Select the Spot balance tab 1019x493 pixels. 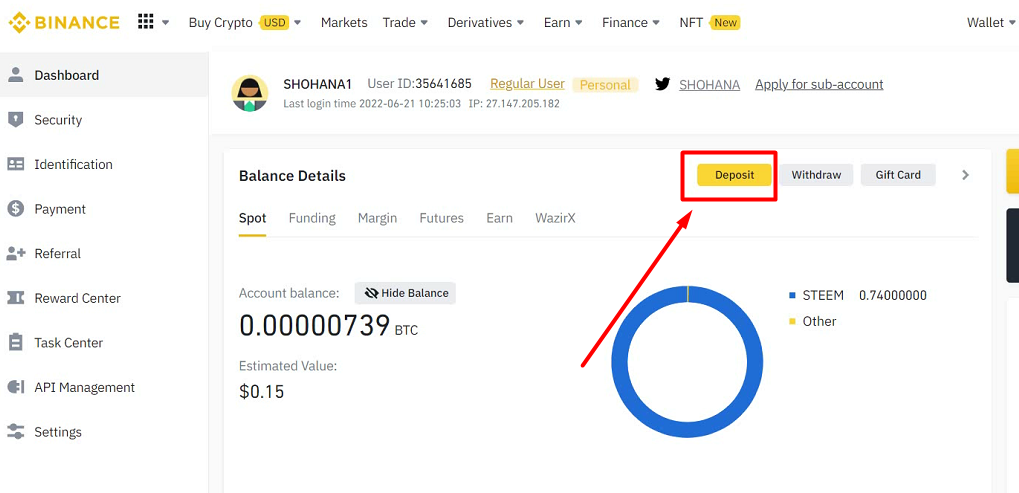(253, 218)
